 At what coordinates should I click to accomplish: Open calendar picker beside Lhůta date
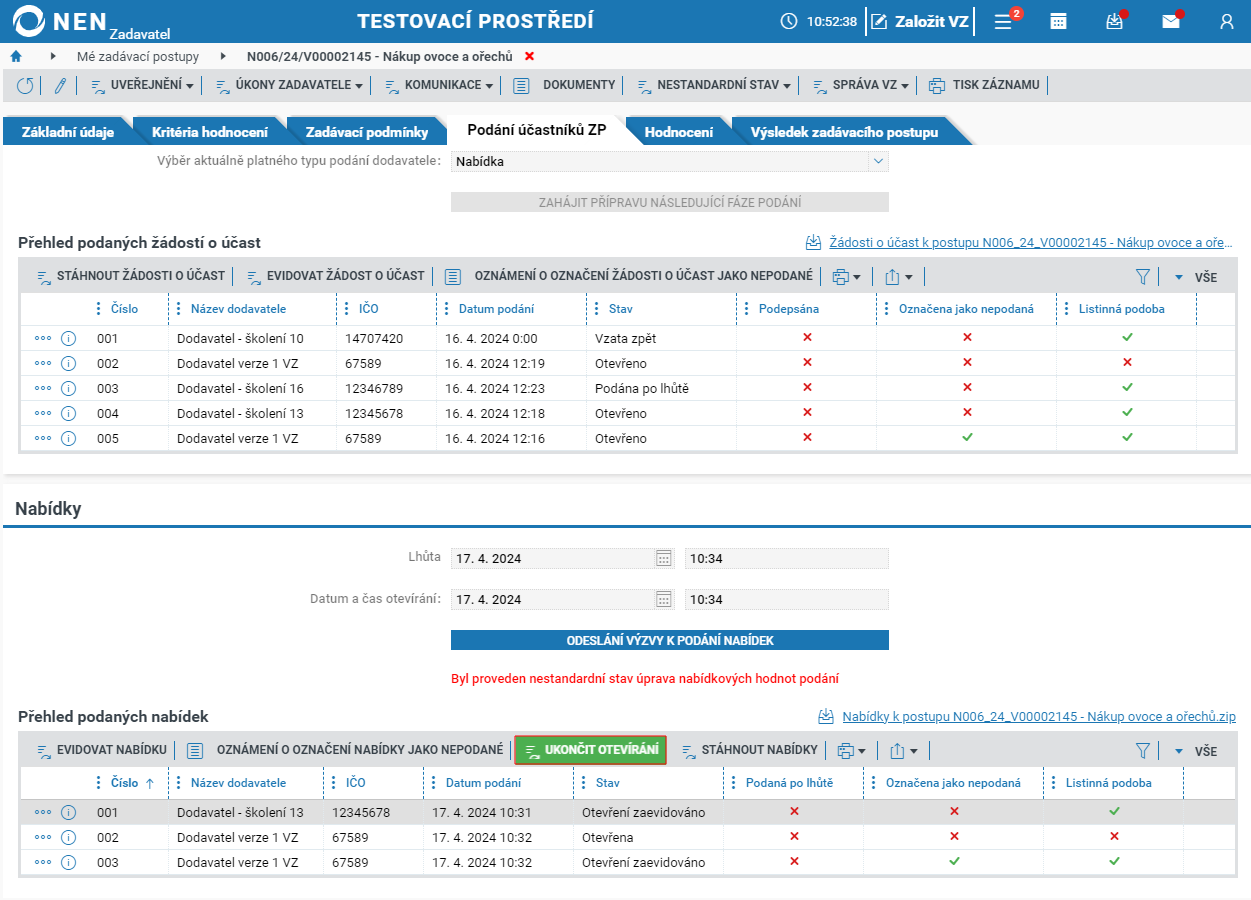(664, 558)
